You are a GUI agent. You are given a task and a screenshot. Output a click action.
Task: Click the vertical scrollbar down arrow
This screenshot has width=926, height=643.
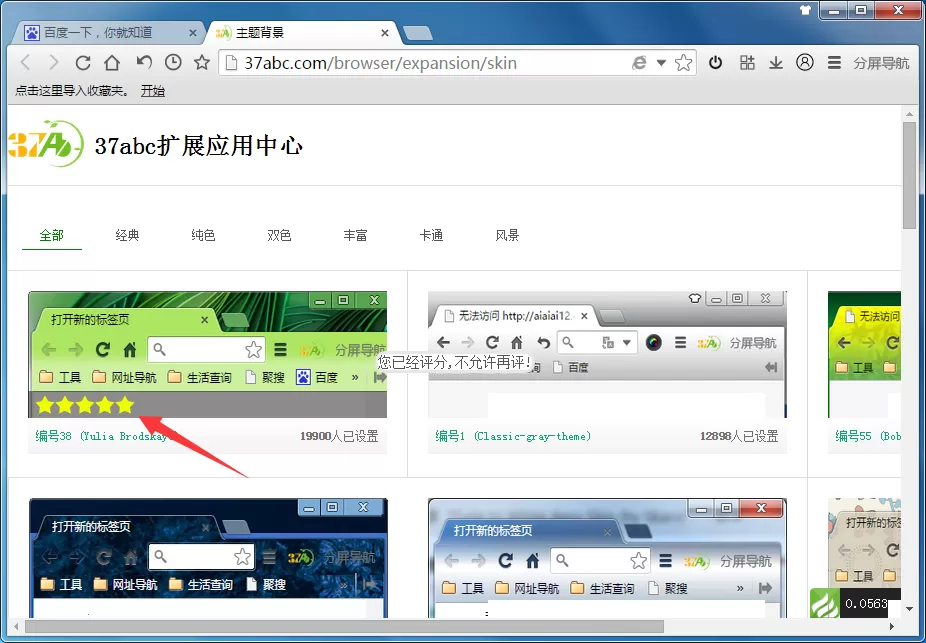909,609
